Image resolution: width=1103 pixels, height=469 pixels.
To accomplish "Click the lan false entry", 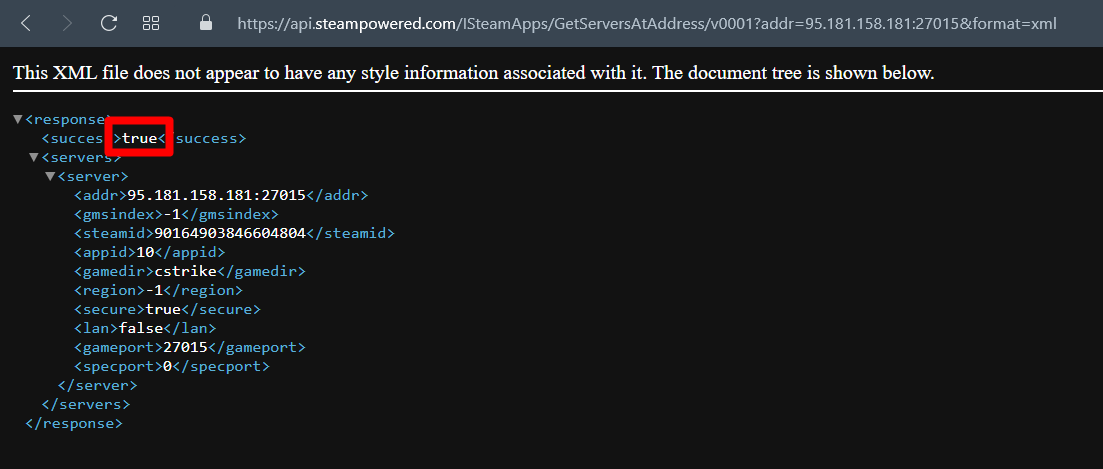I will click(x=145, y=328).
